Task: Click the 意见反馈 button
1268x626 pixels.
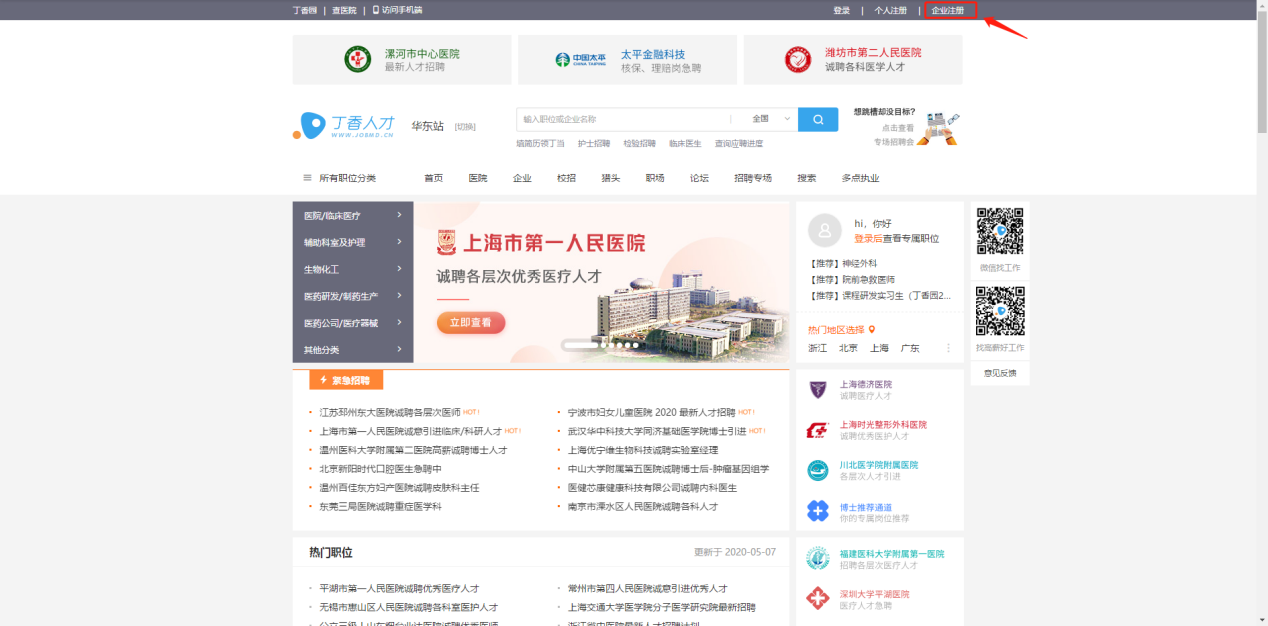Action: click(x=1000, y=373)
